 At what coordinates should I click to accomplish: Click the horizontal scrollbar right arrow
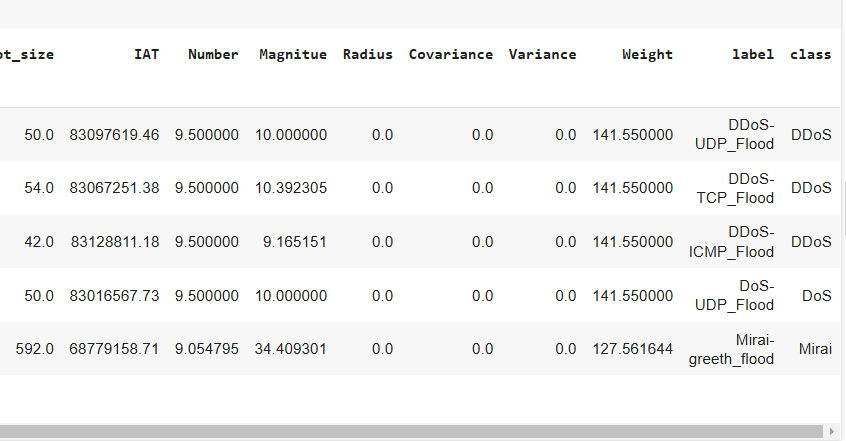pos(833,432)
